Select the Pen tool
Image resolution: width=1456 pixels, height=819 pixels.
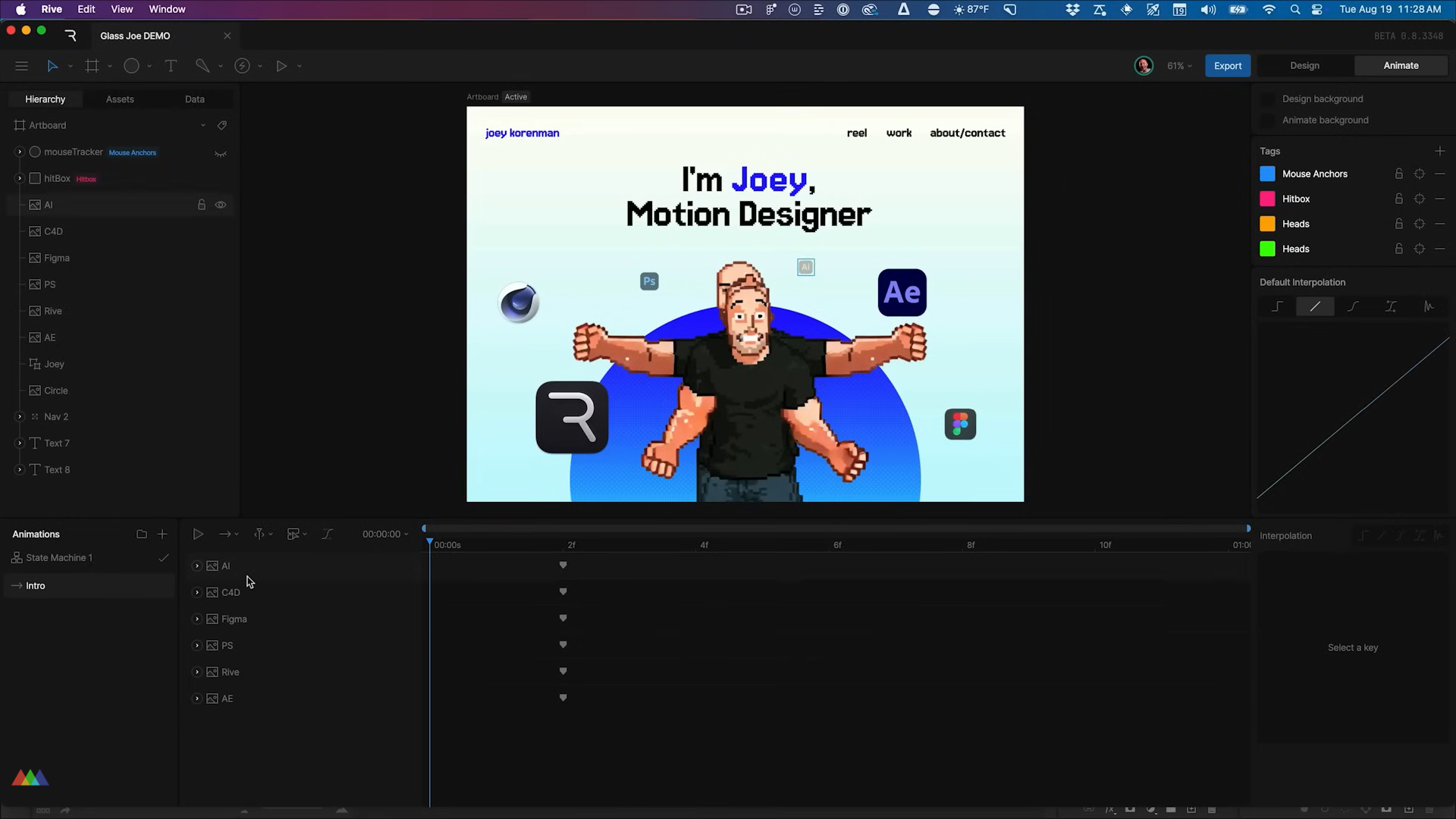[x=202, y=66]
